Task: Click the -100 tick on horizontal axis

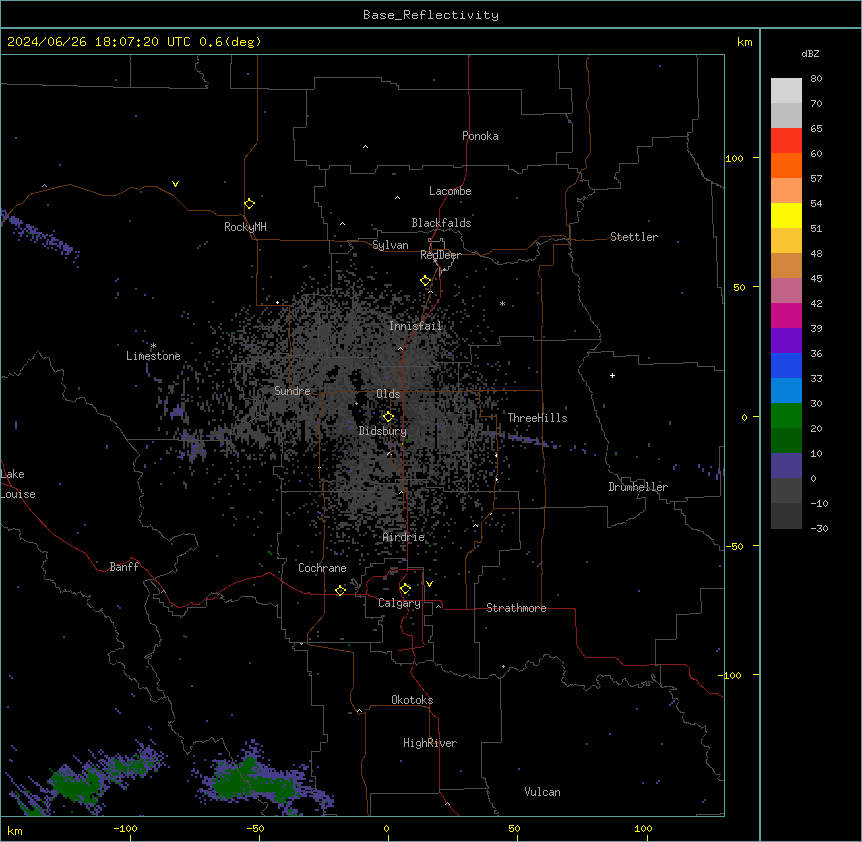Action: (126, 828)
